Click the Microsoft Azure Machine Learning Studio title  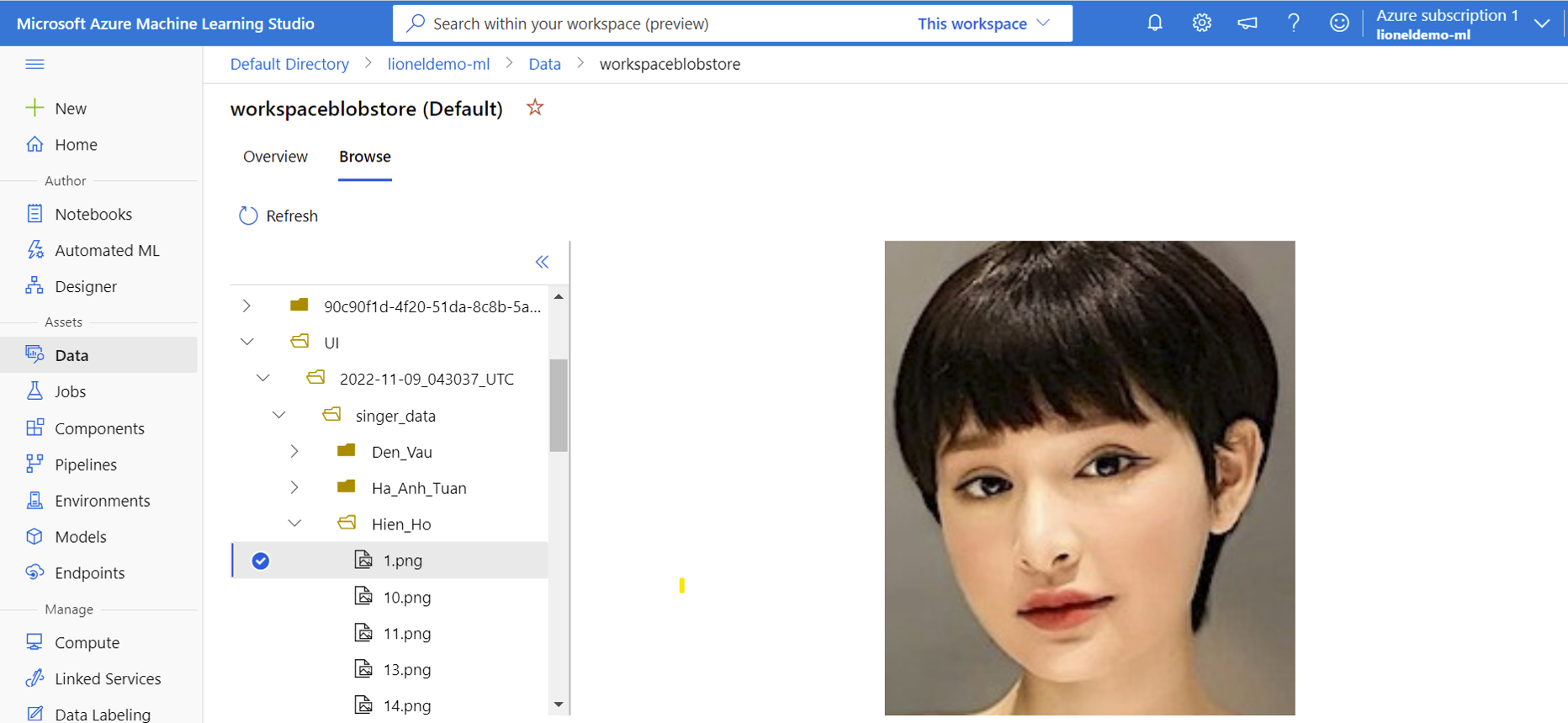click(166, 24)
